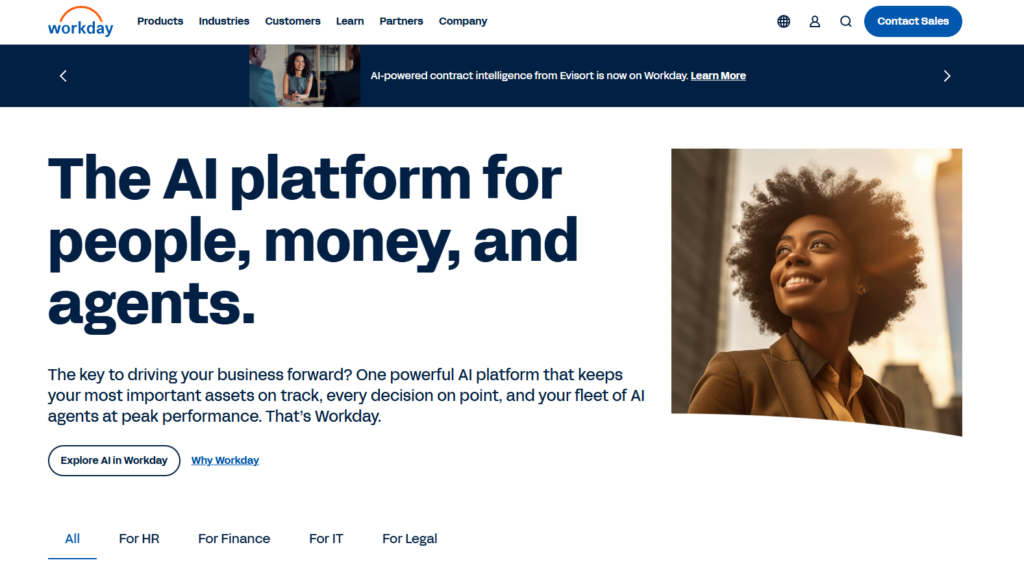Open the Customers menu

293,21
